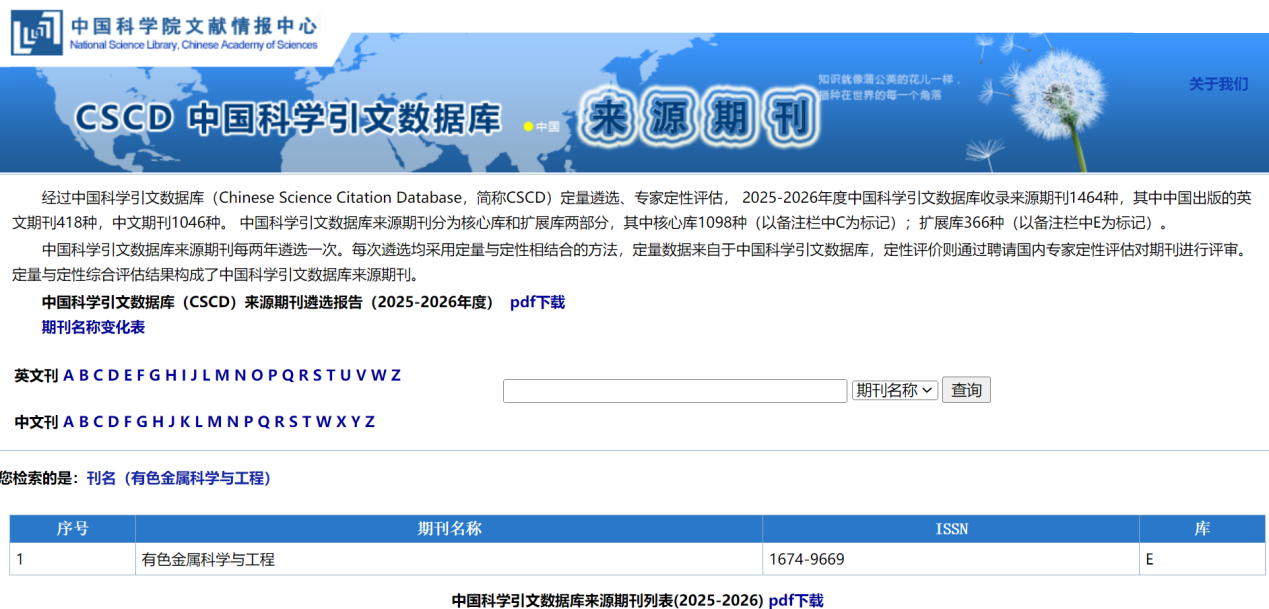The height and width of the screenshot is (609, 1269).
Task: Click the 库 table column header
Action: point(1202,529)
